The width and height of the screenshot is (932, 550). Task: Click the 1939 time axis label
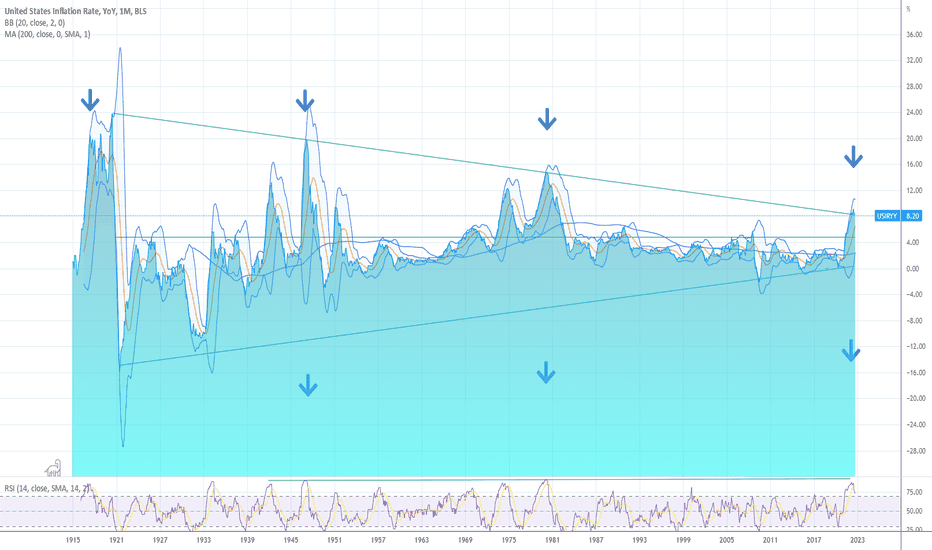click(247, 540)
